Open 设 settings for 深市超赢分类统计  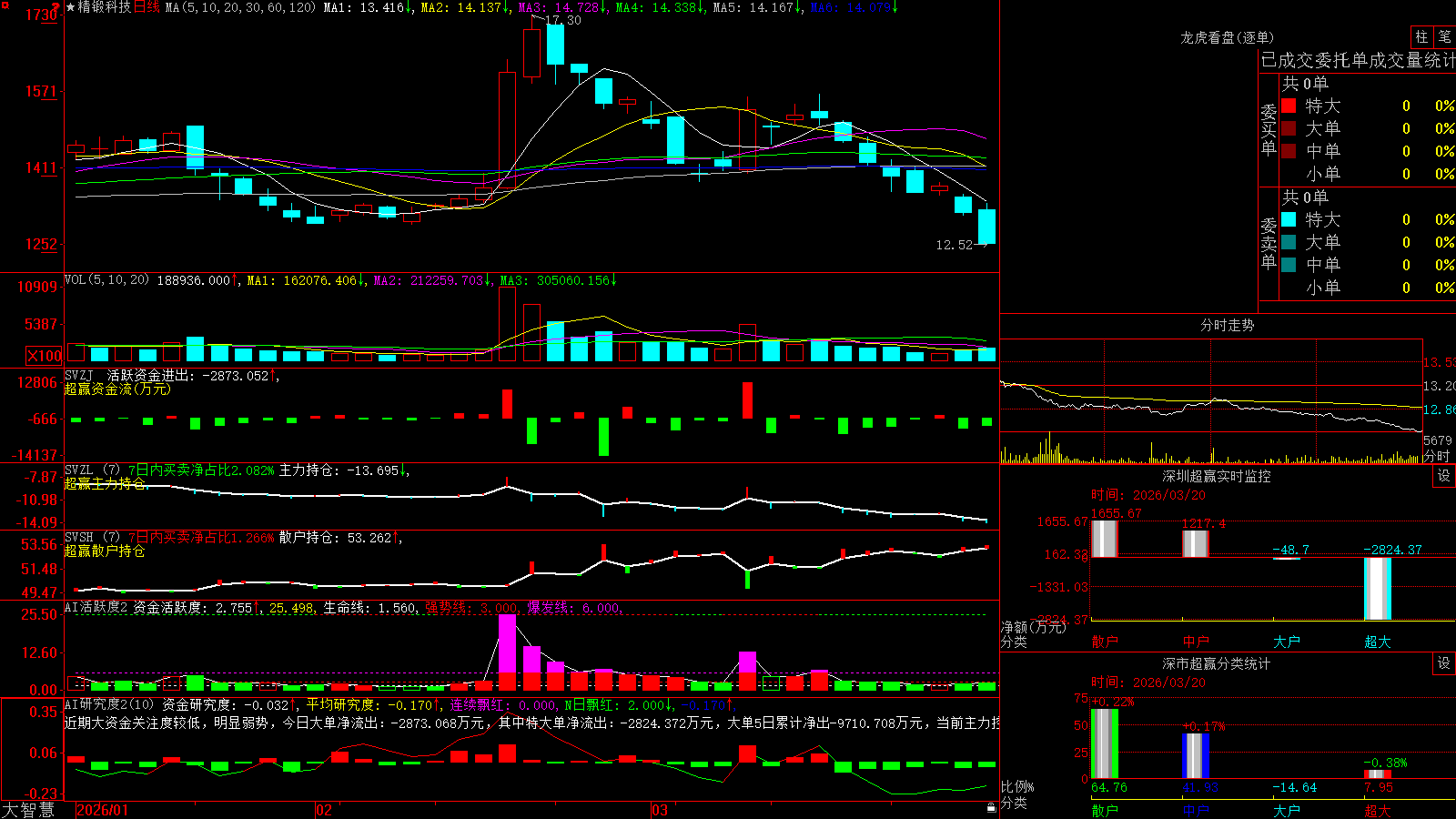[x=1444, y=663]
